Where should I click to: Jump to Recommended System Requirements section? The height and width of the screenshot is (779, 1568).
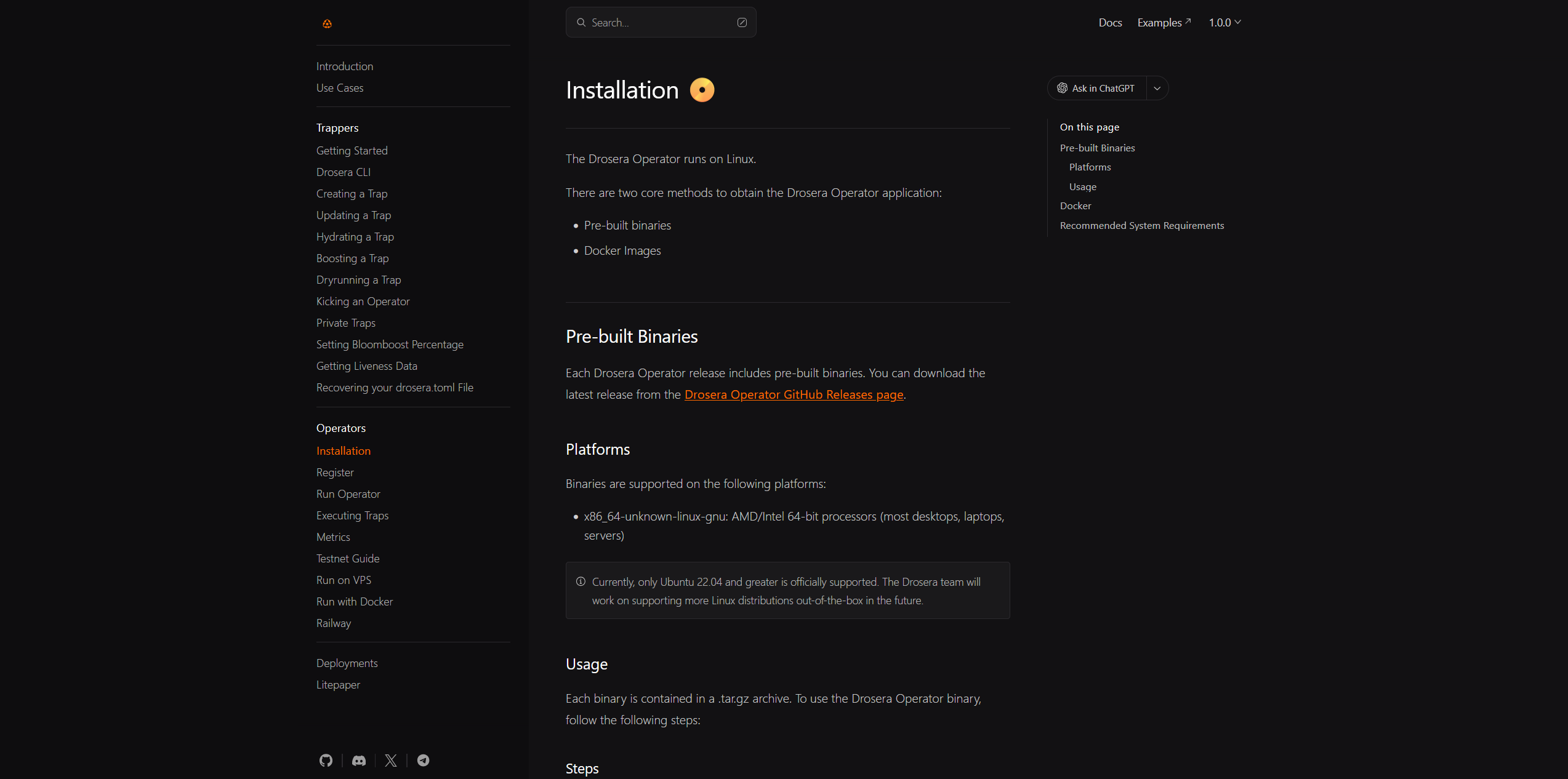point(1141,225)
